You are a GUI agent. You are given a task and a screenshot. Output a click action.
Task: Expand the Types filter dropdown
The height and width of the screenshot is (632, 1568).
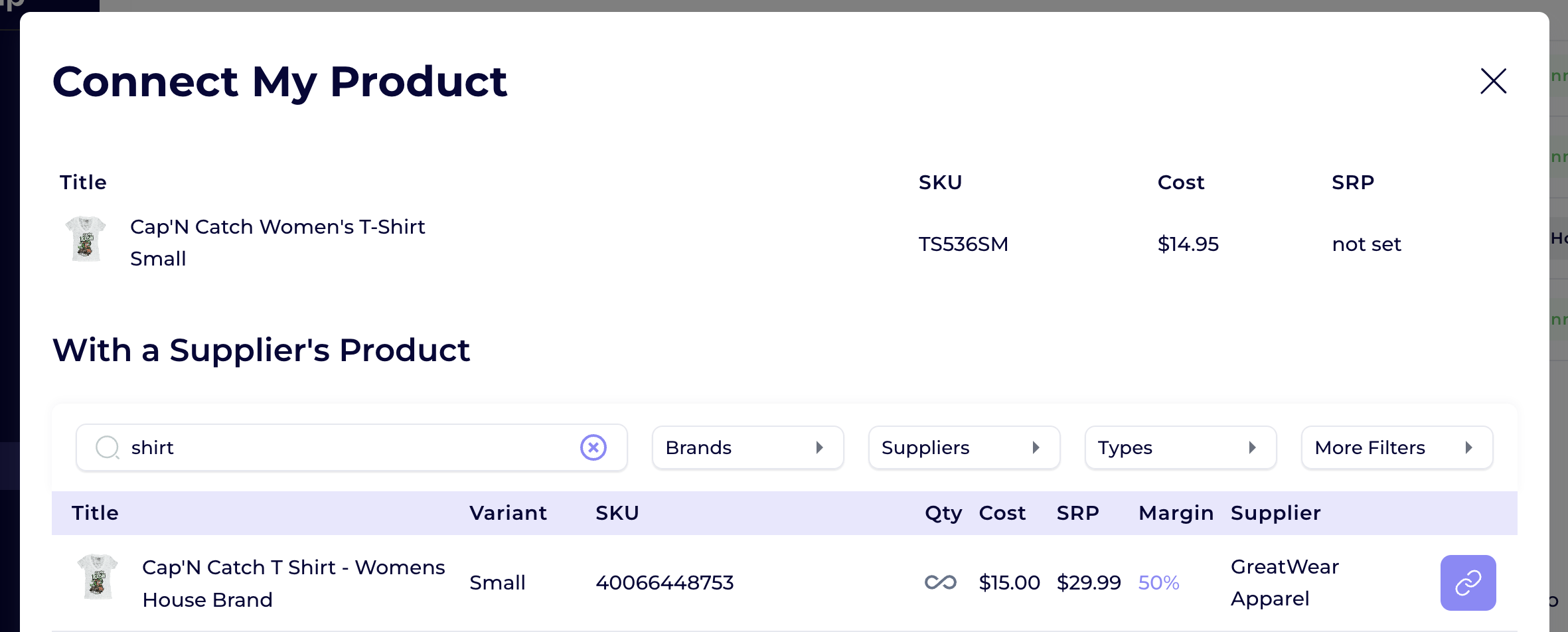(x=1180, y=447)
